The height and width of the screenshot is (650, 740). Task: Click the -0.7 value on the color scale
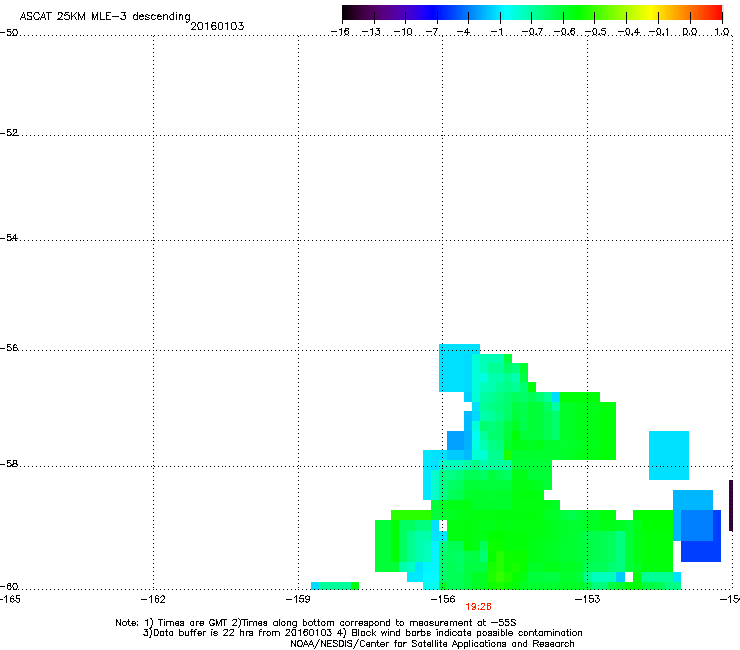532,32
